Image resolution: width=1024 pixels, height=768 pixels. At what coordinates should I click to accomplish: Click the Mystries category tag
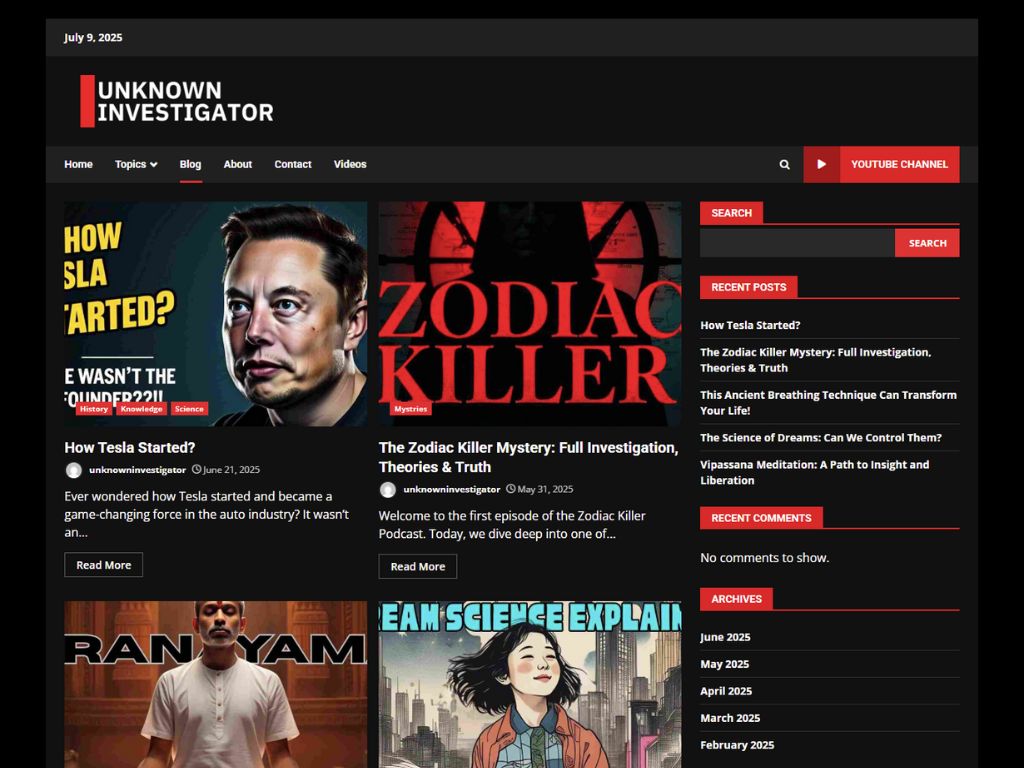pos(411,409)
